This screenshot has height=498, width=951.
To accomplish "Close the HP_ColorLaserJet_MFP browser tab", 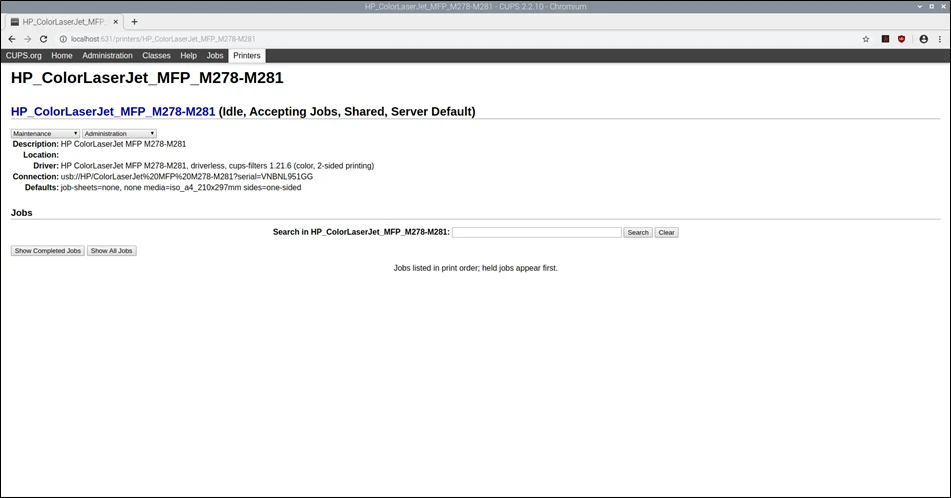I will (x=116, y=22).
